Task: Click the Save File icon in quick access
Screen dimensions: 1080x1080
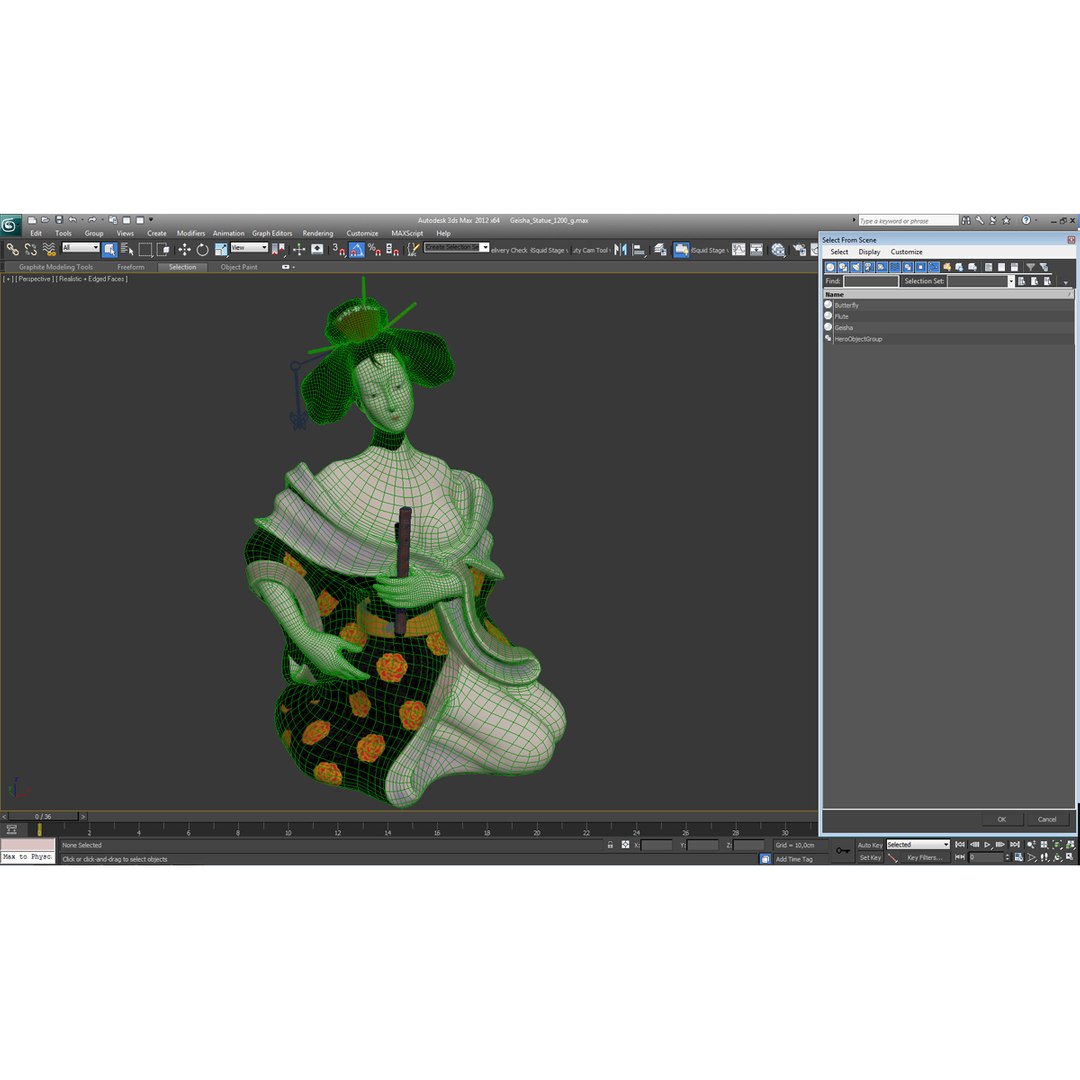Action: [59, 220]
